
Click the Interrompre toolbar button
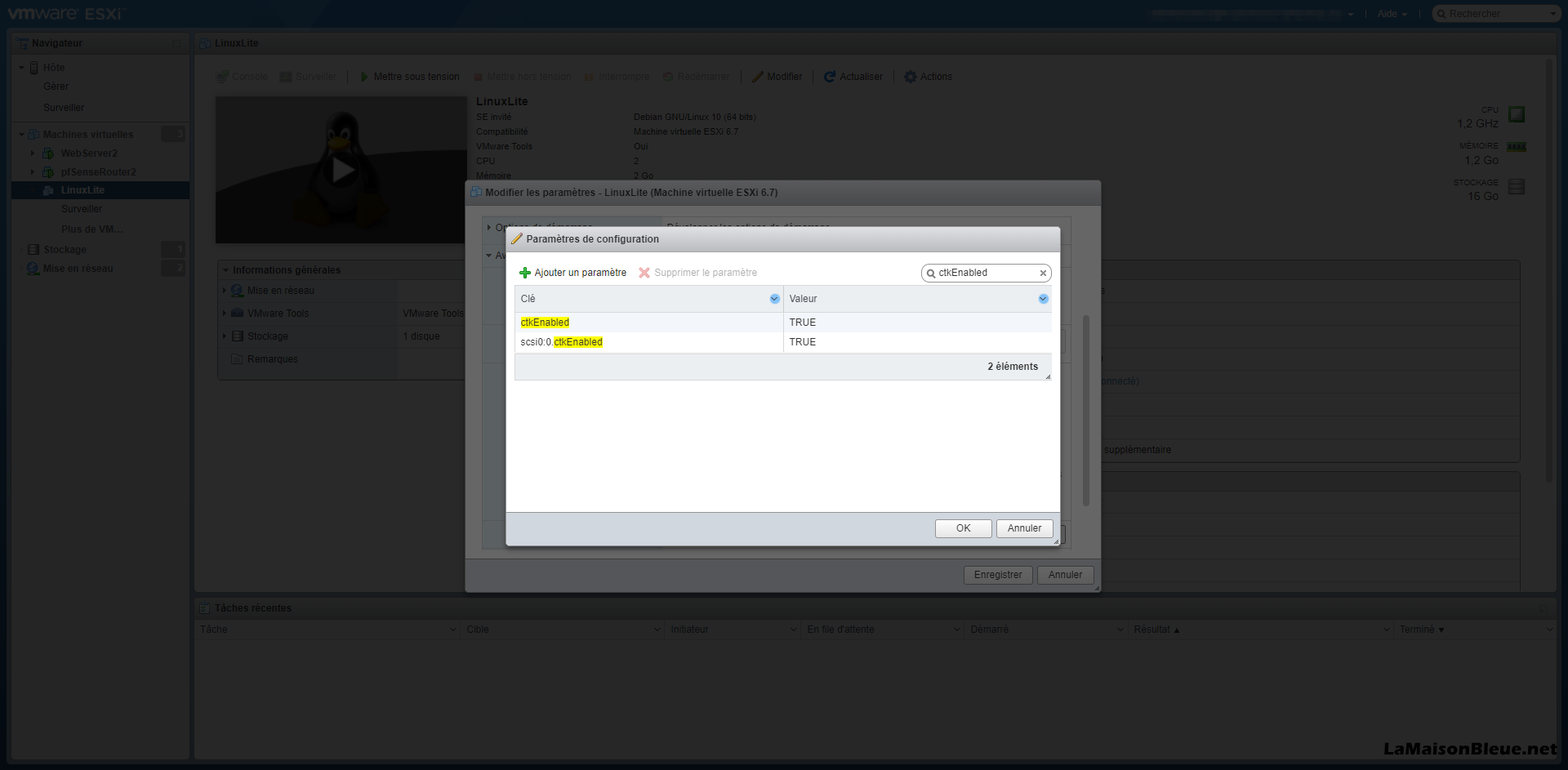tap(617, 77)
